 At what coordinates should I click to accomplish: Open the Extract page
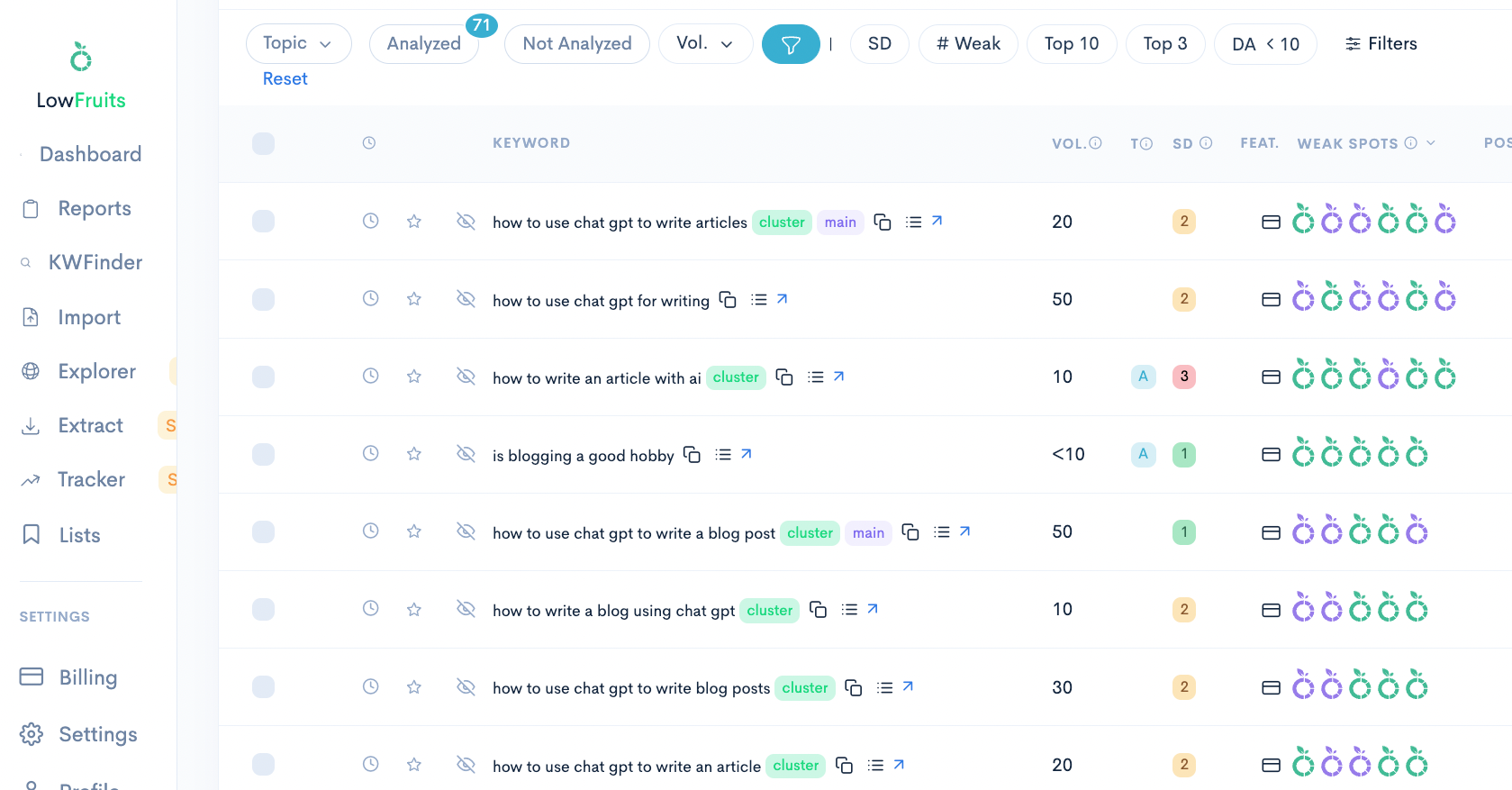(73, 425)
